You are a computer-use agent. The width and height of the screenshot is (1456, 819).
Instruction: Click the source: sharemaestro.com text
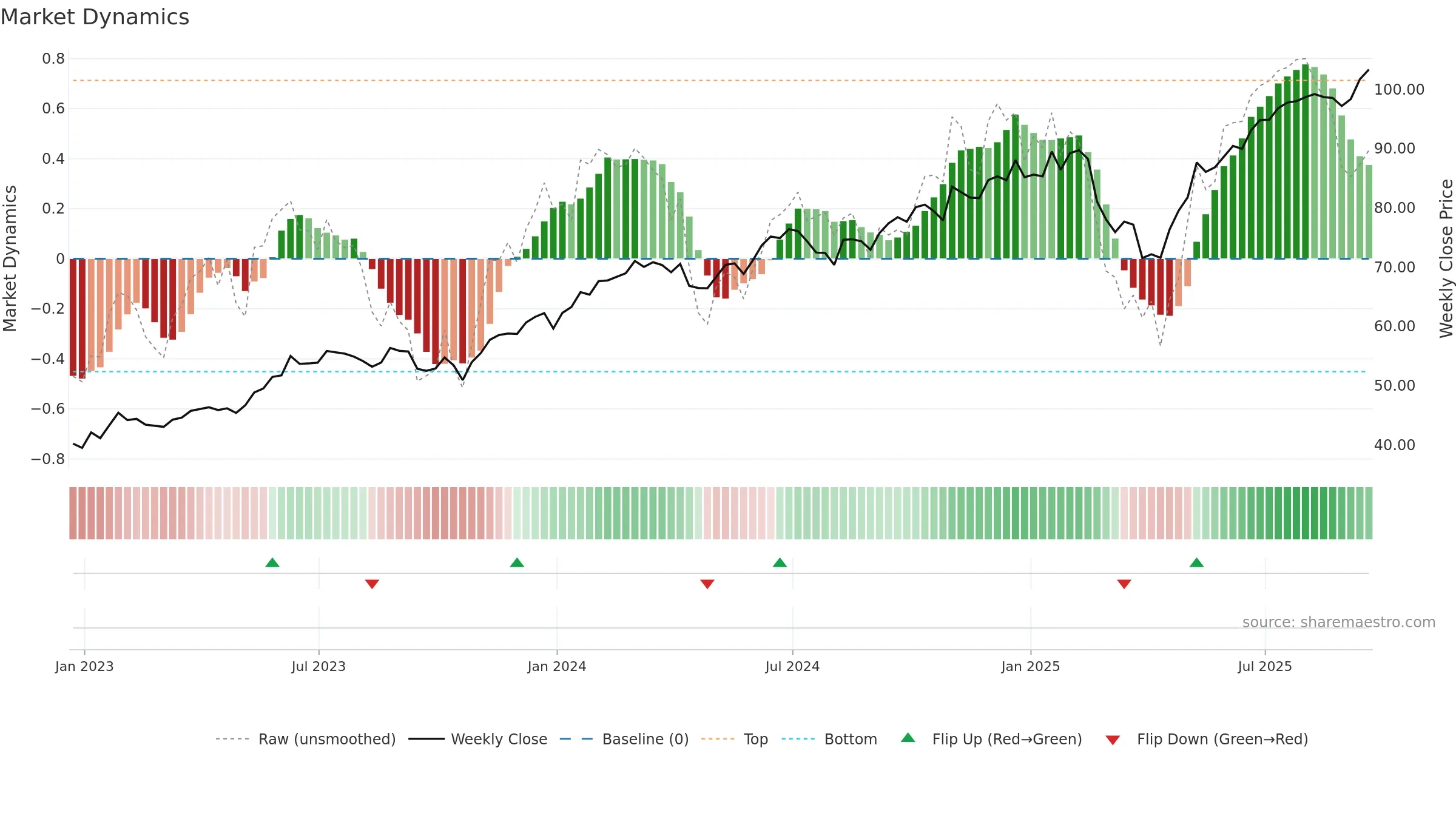[1339, 622]
